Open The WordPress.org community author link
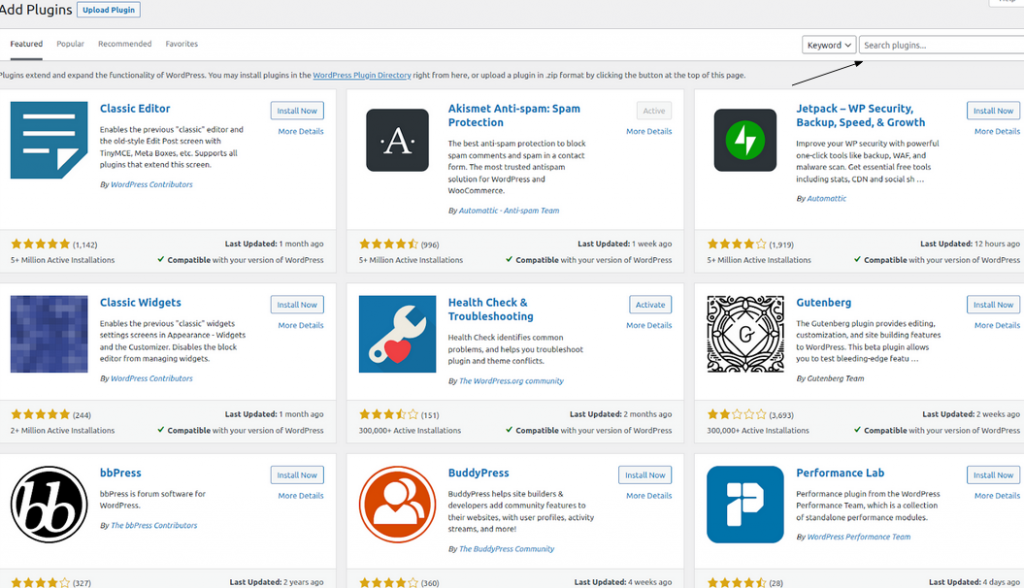1024x588 pixels. tap(511, 382)
